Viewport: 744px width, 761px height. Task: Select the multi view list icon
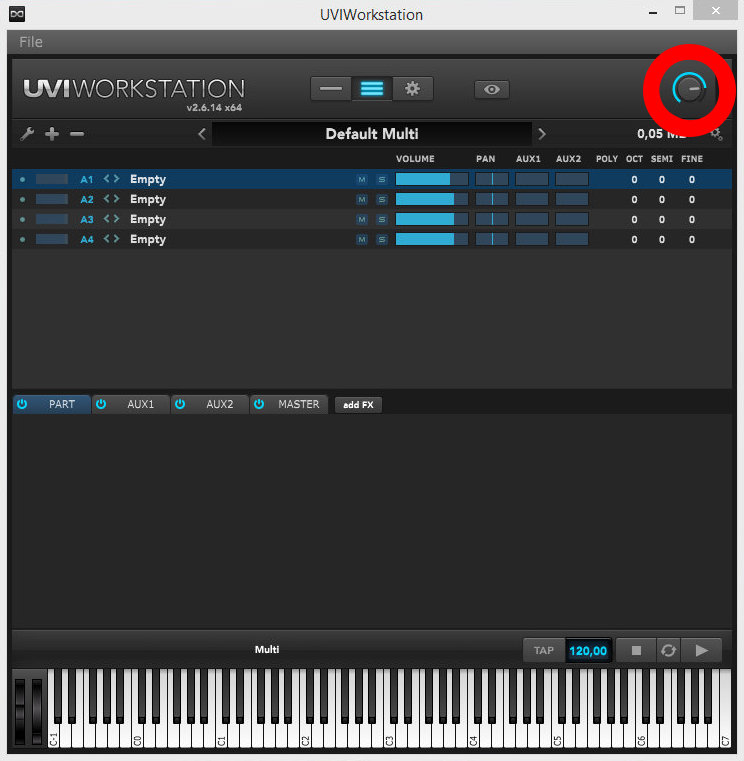click(372, 89)
